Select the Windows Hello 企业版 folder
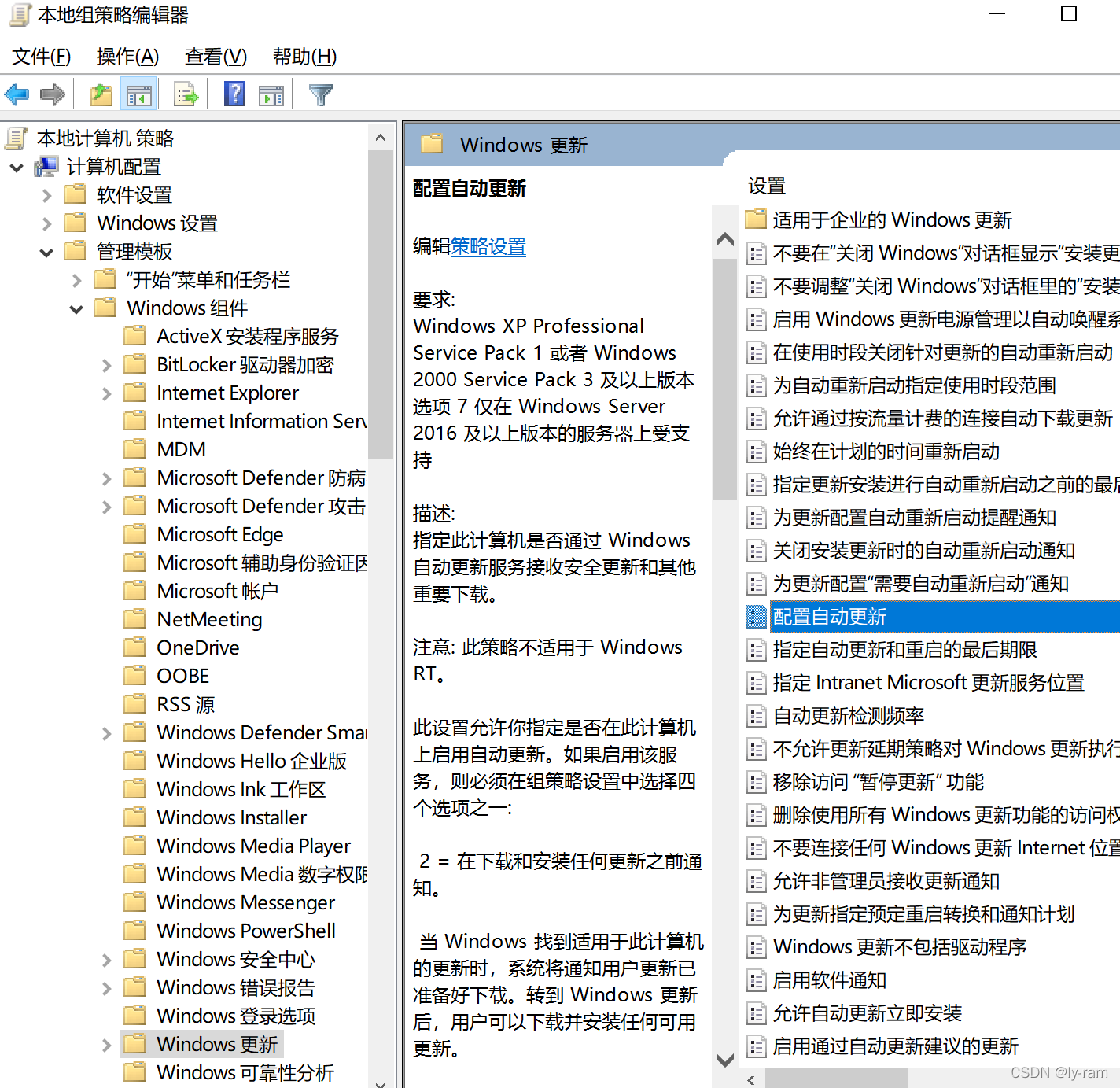 tap(252, 761)
